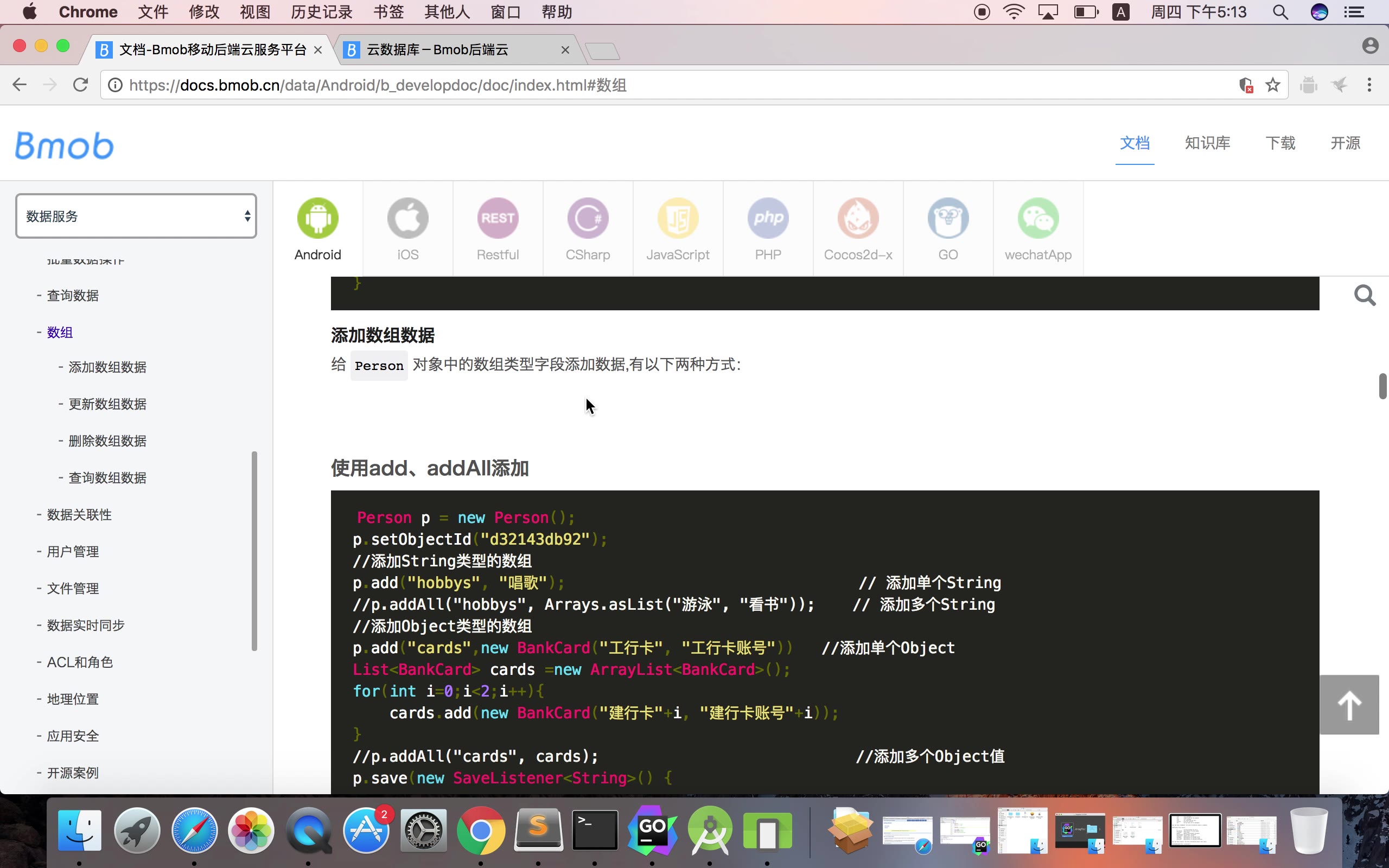Open the Cocos2d-x docs icon
Image resolution: width=1389 pixels, height=868 pixels.
[858, 218]
